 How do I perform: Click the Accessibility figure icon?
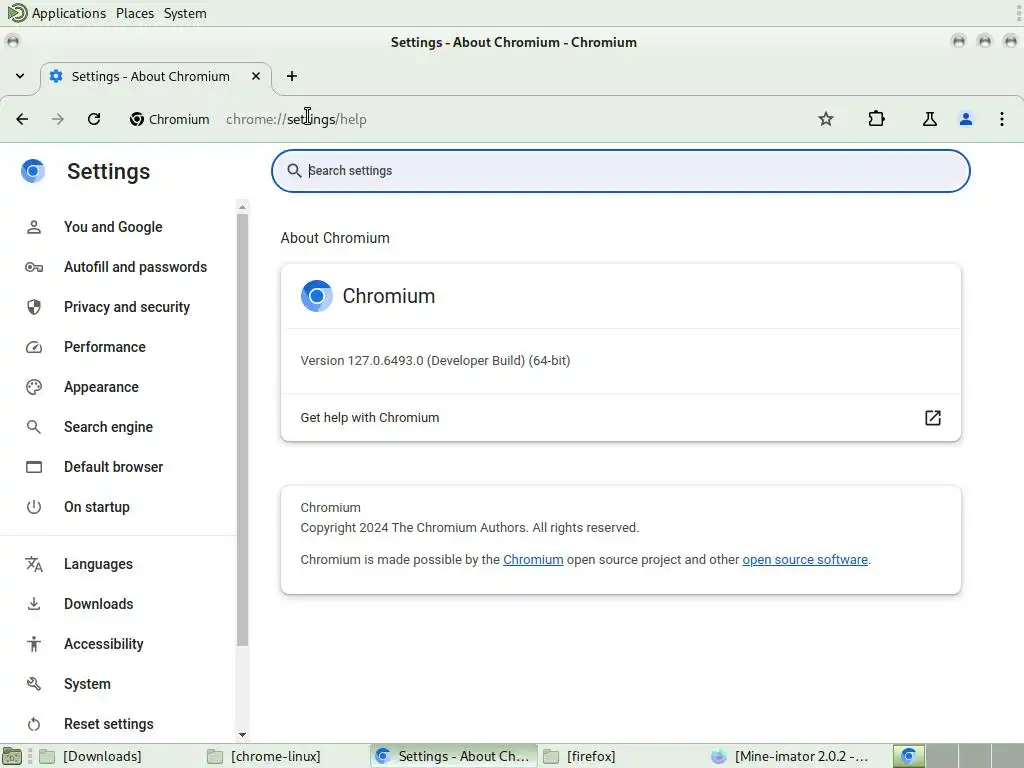tap(34, 645)
